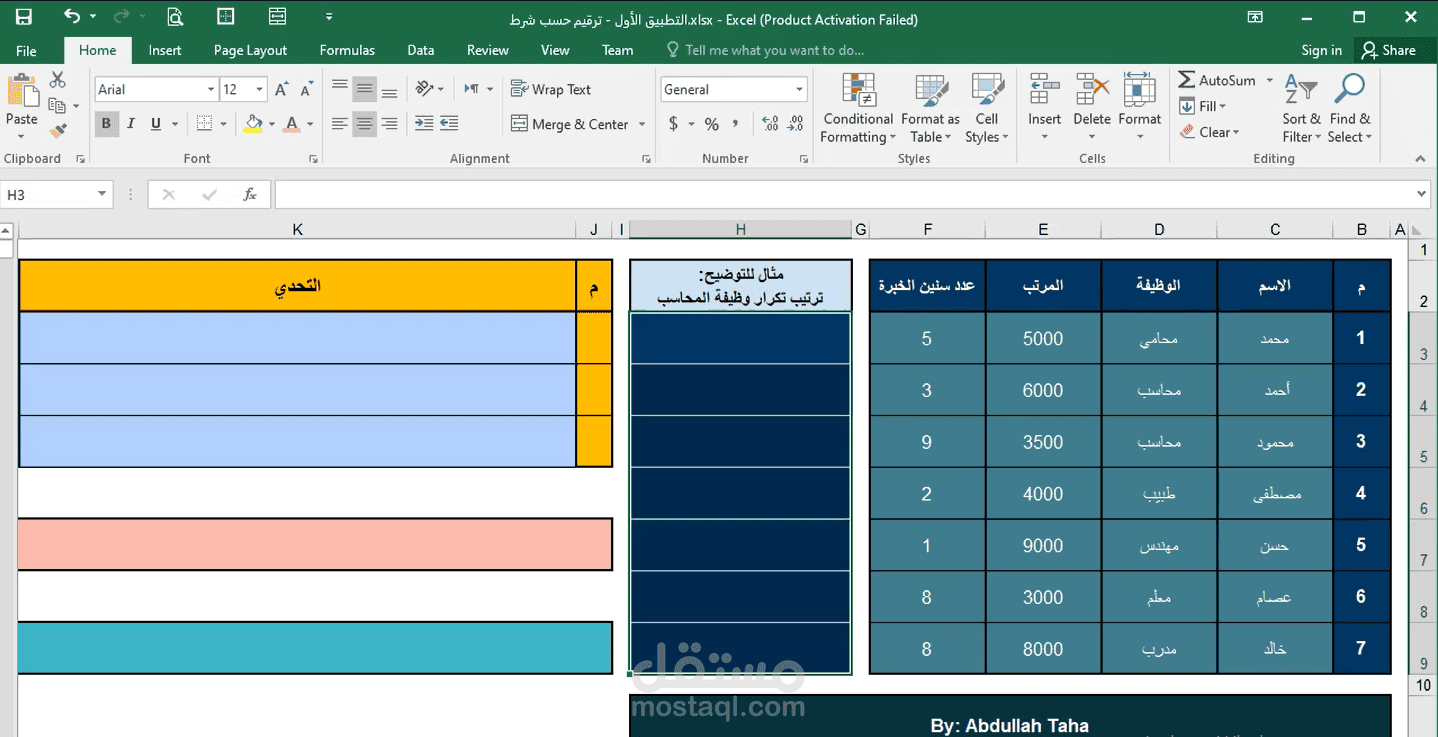Click the Share button
Viewport: 1438px width, 737px height.
(1389, 50)
